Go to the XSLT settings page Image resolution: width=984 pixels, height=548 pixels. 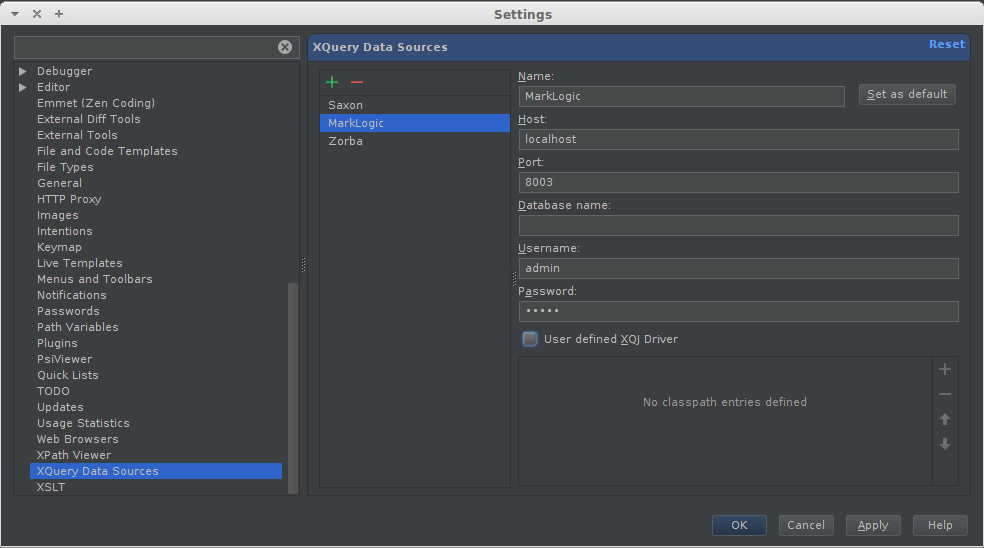click(51, 487)
